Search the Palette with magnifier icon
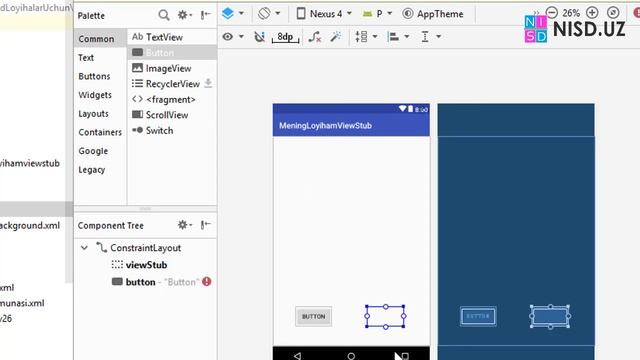 (x=164, y=15)
